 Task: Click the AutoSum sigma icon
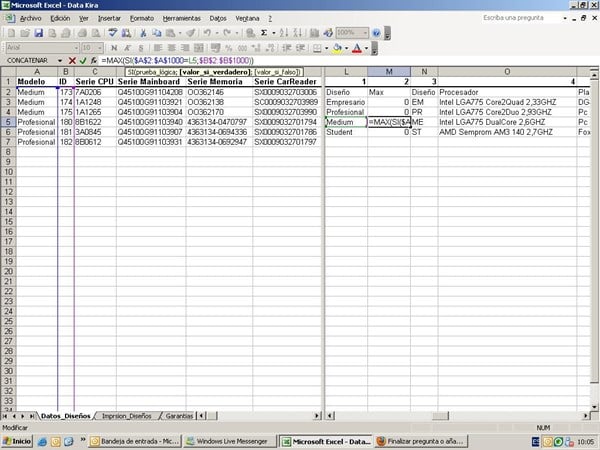pos(264,32)
